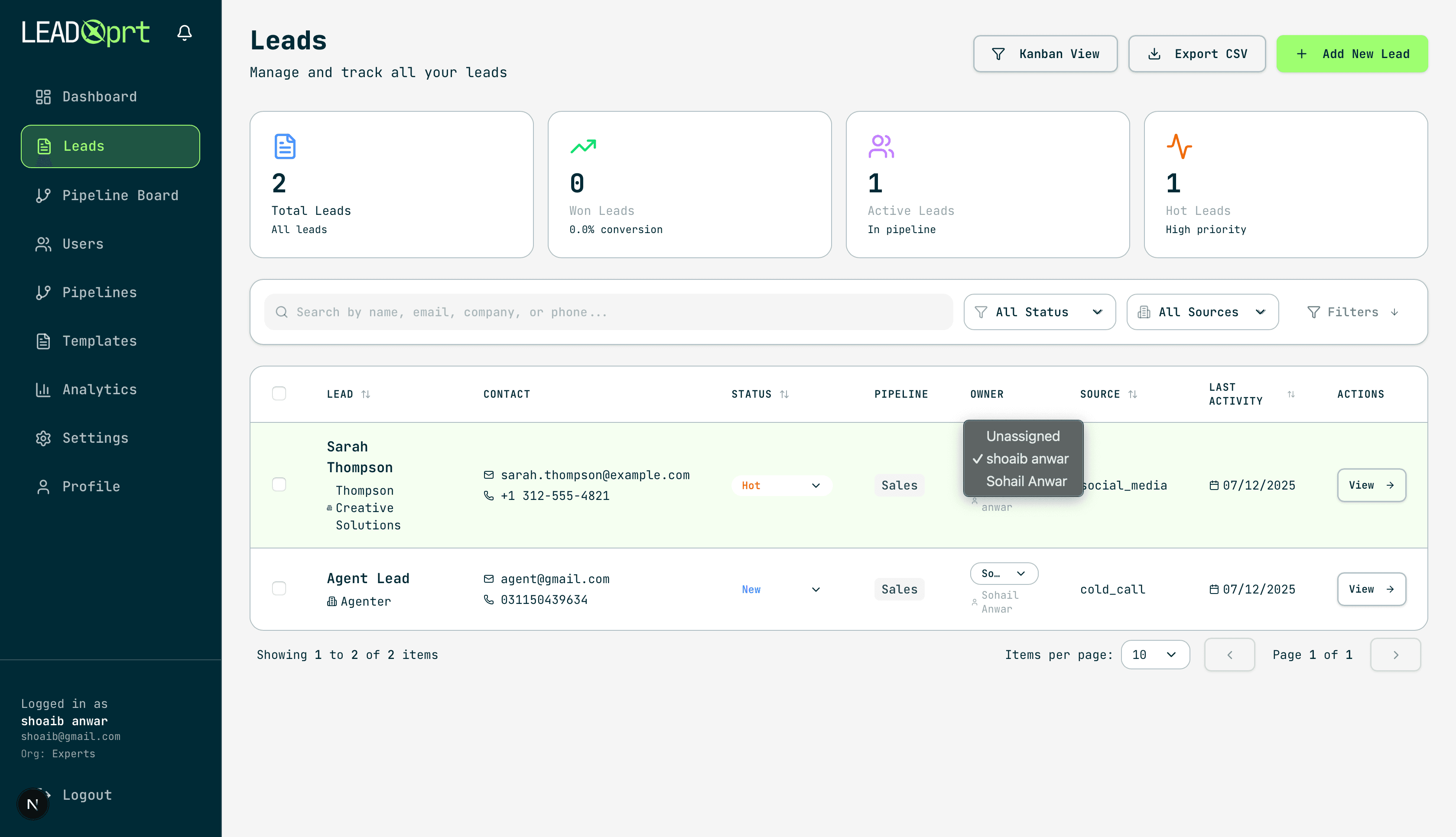This screenshot has width=1456, height=837.
Task: Click the Add New Lead button
Action: pyautogui.click(x=1352, y=53)
